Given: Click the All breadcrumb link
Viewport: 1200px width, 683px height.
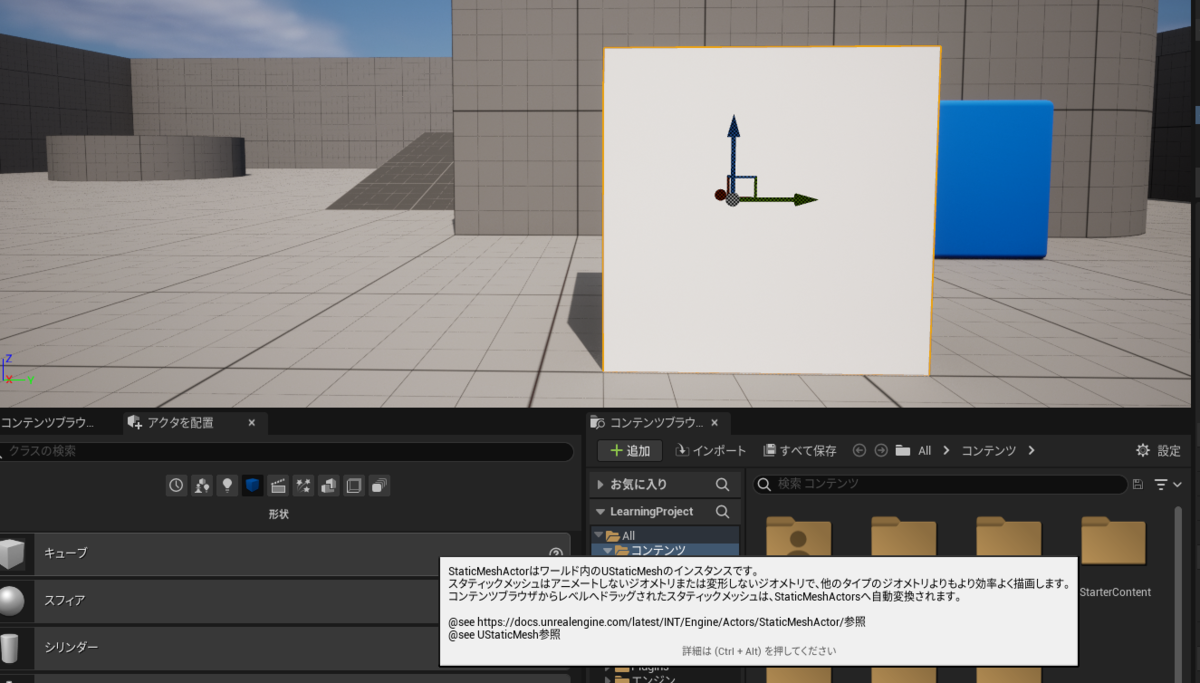Looking at the screenshot, I should pyautogui.click(x=924, y=450).
